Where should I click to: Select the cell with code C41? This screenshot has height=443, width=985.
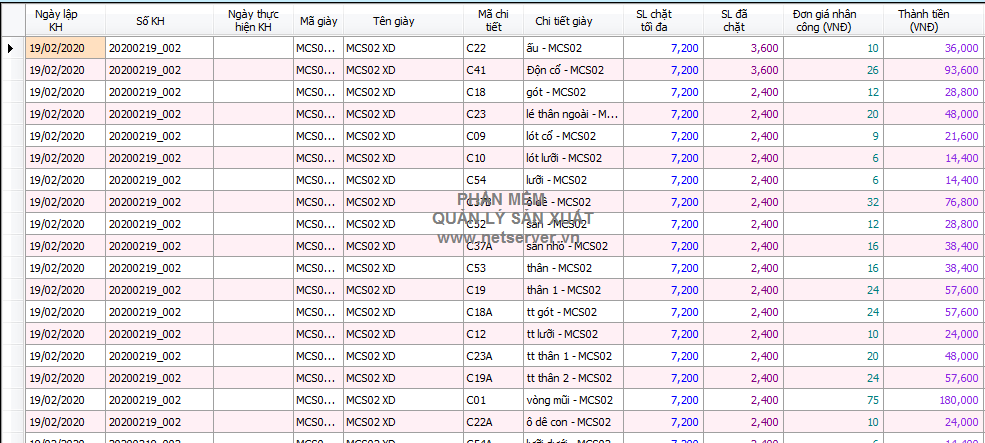tap(492, 70)
